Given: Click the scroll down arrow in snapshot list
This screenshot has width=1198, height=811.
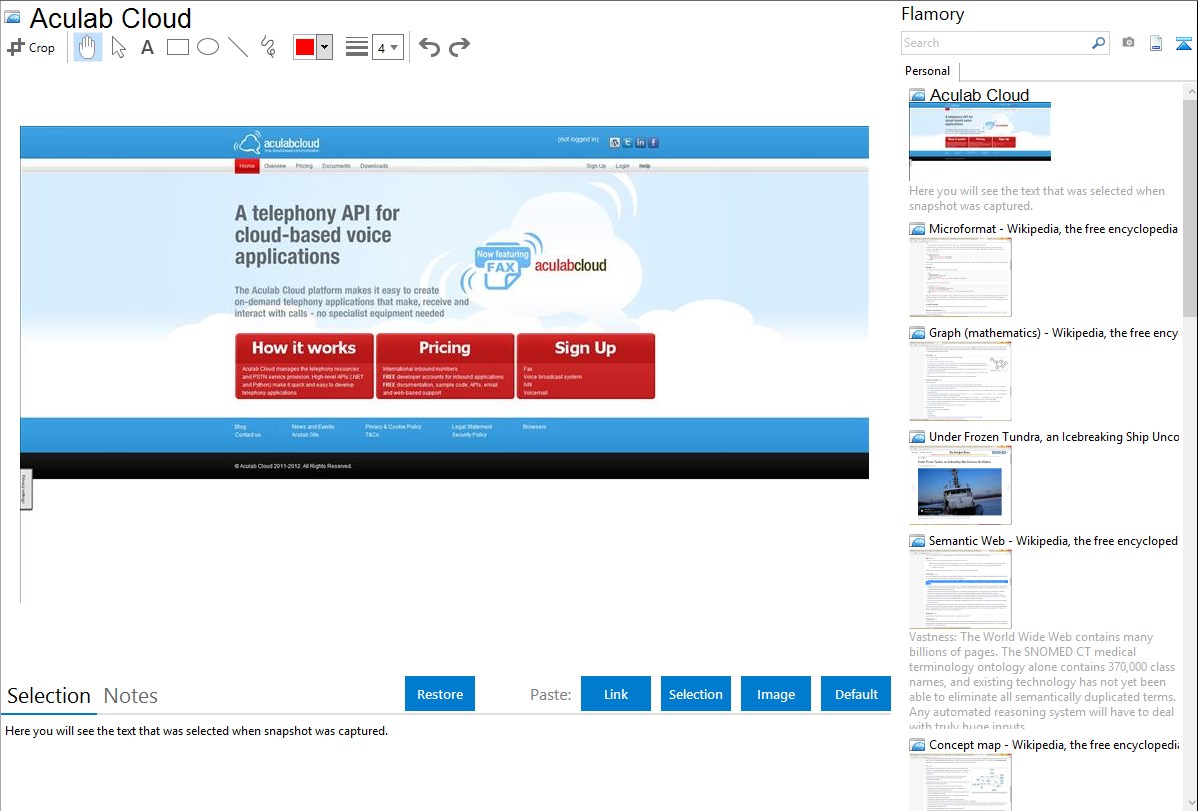Looking at the screenshot, I should (x=1190, y=803).
